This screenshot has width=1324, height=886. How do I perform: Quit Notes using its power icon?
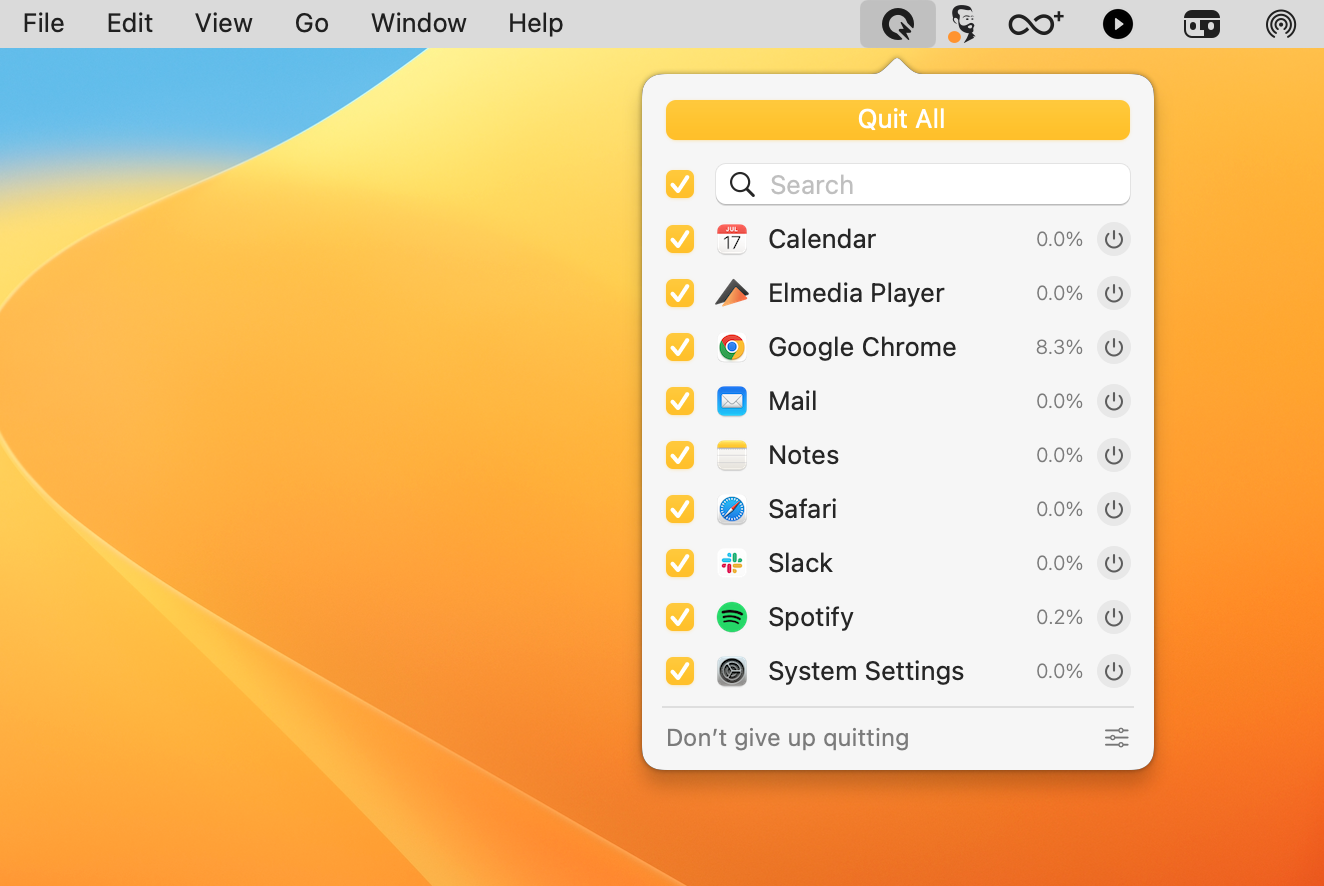[x=1114, y=455]
